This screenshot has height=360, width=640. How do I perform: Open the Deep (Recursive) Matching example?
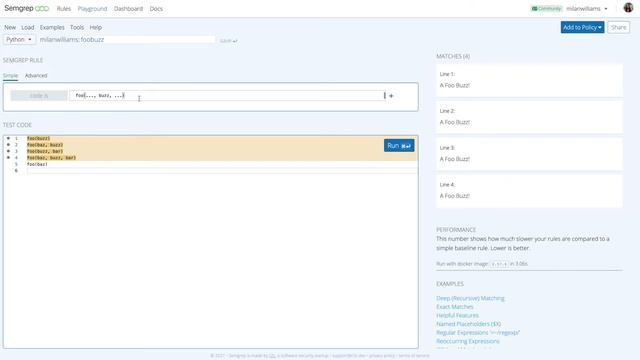470,298
